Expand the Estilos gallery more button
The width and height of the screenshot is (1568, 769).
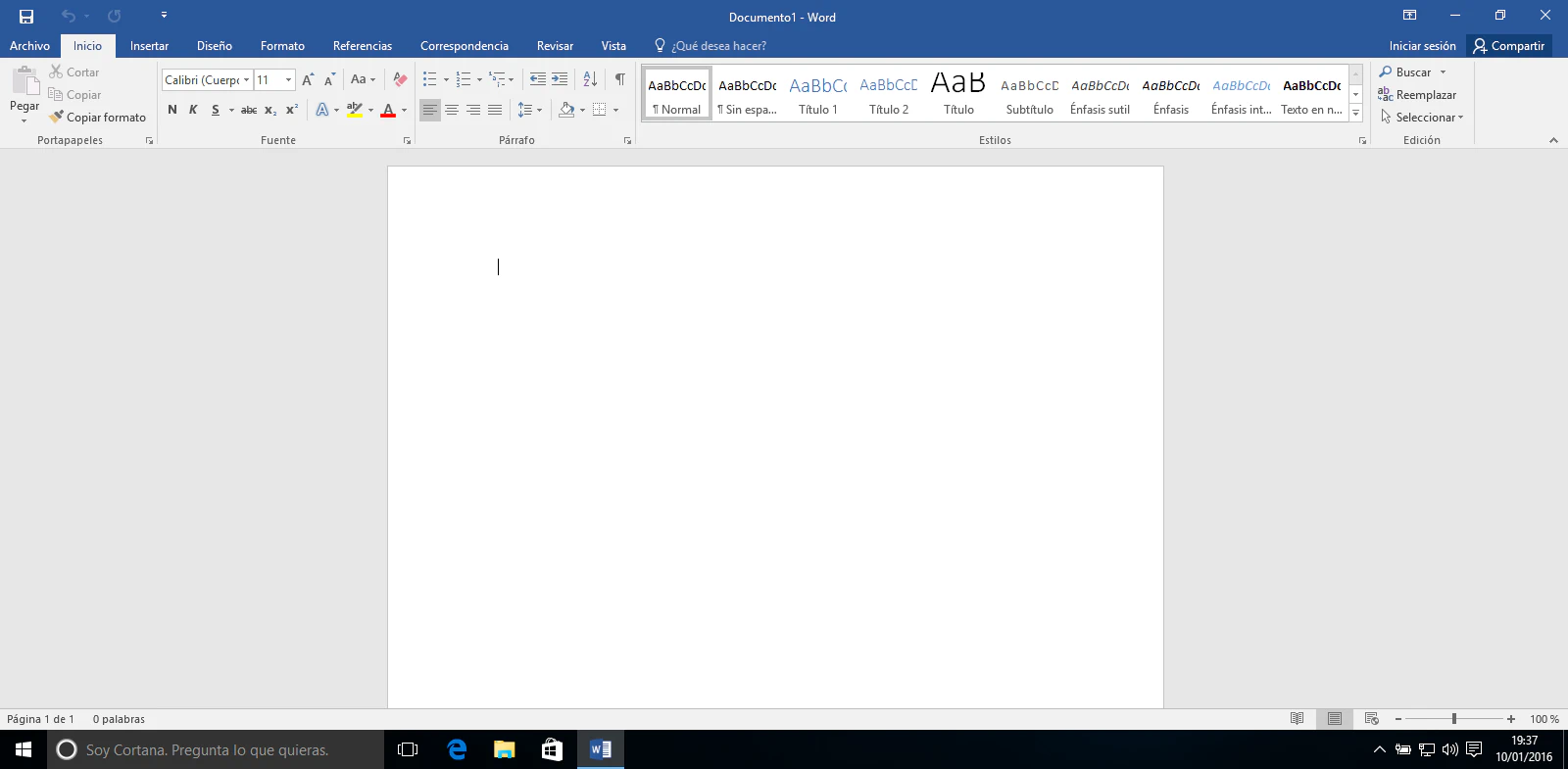pyautogui.click(x=1355, y=114)
